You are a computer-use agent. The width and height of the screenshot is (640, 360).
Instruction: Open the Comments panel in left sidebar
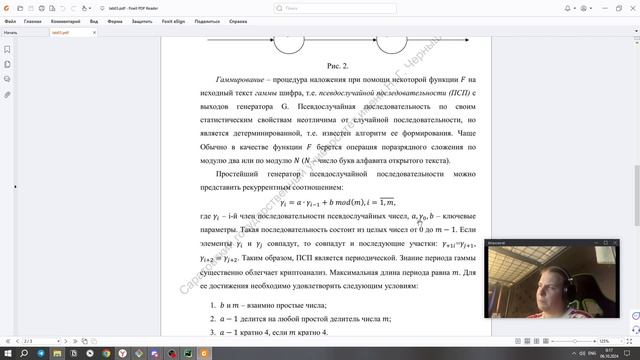coord(7,79)
